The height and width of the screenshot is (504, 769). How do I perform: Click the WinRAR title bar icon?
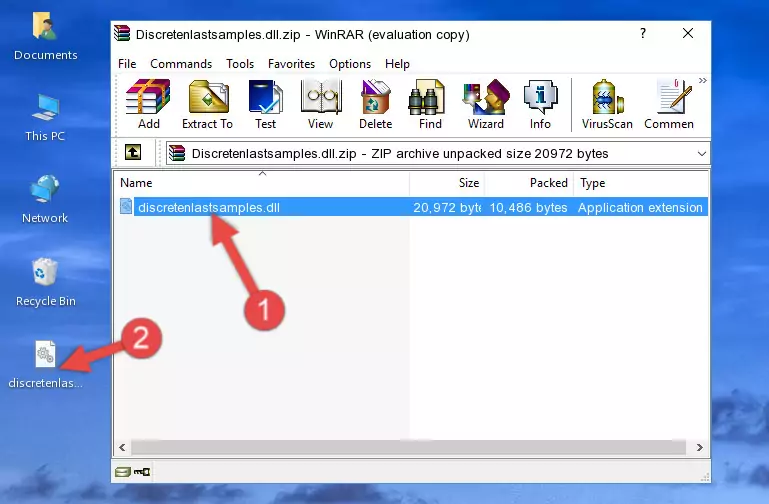(x=122, y=33)
